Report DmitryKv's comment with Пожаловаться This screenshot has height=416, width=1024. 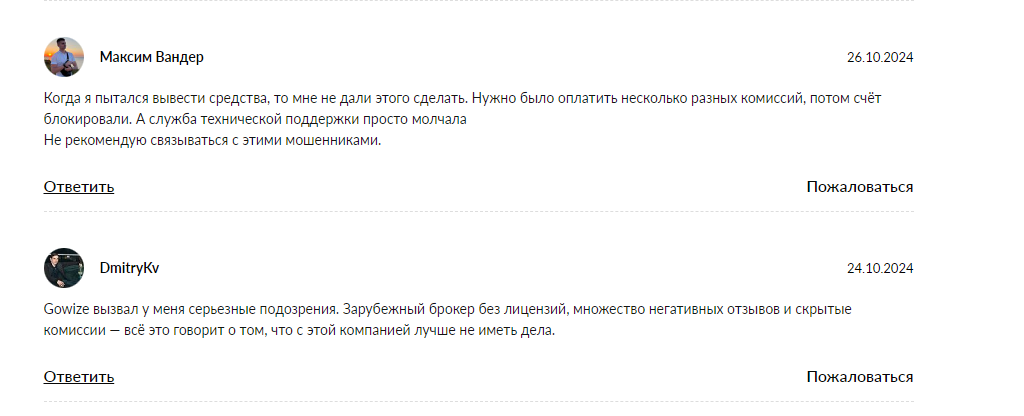pyautogui.click(x=860, y=377)
